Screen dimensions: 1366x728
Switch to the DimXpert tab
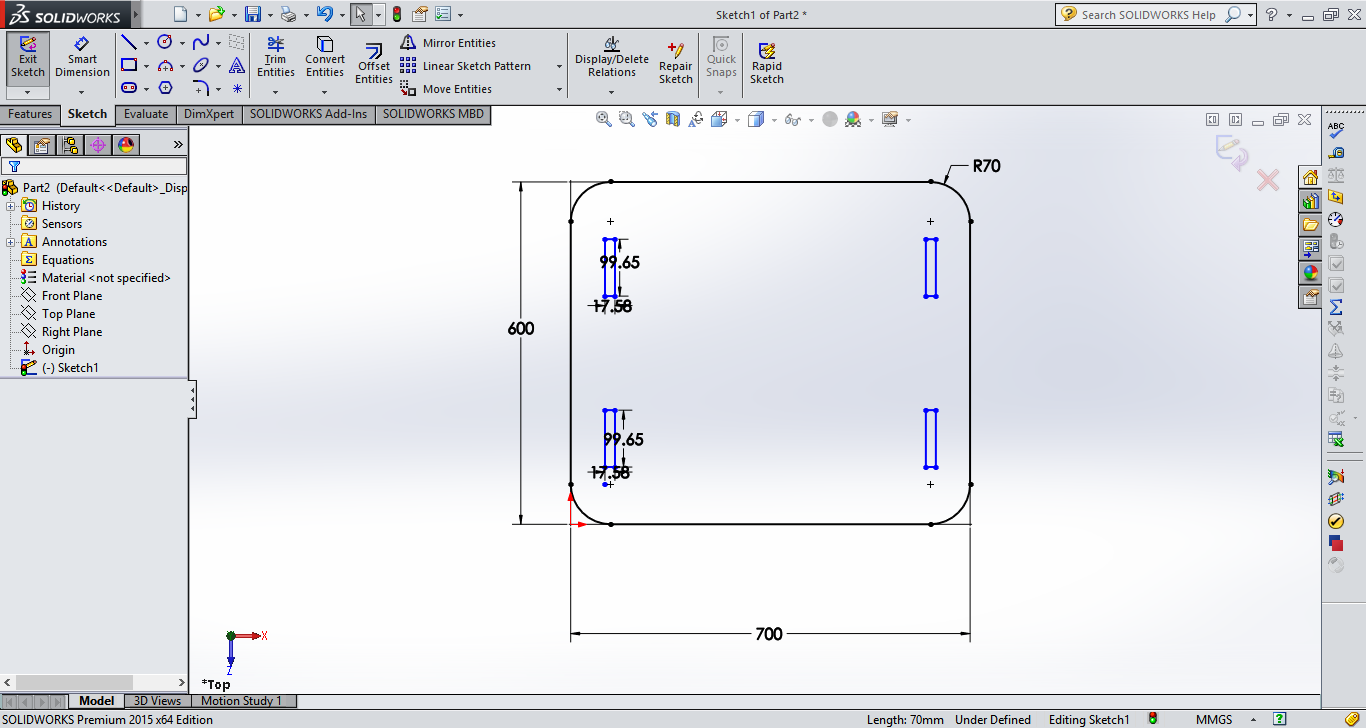pyautogui.click(x=209, y=114)
